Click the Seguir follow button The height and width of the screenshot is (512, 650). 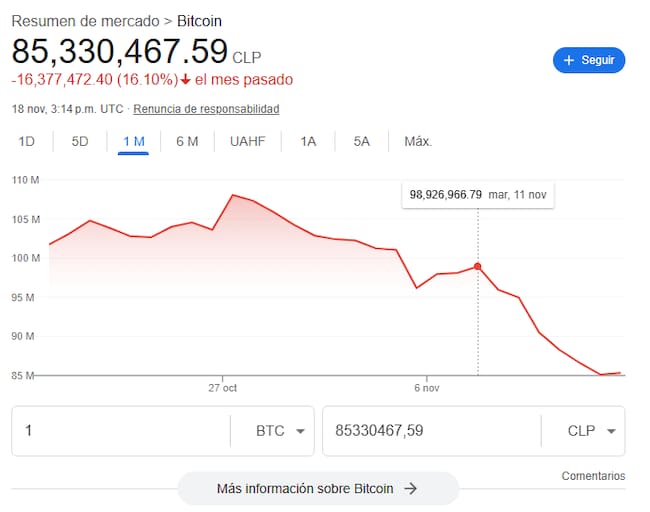589,60
